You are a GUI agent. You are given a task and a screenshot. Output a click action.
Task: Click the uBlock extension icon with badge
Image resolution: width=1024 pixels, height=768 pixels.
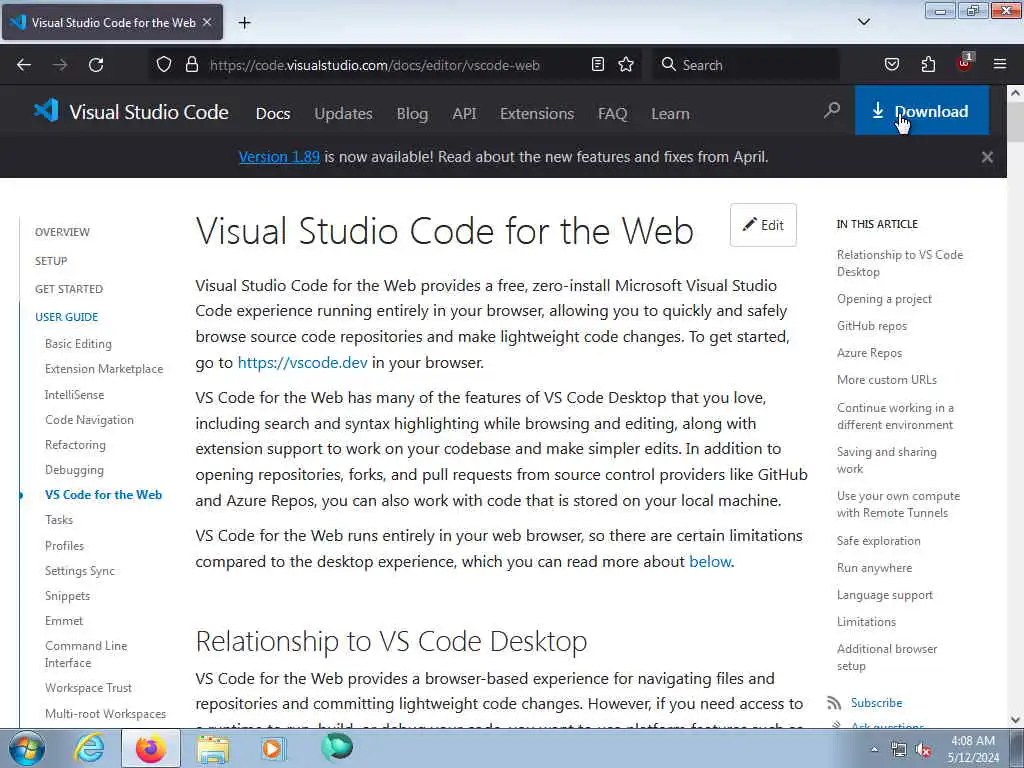tap(965, 63)
